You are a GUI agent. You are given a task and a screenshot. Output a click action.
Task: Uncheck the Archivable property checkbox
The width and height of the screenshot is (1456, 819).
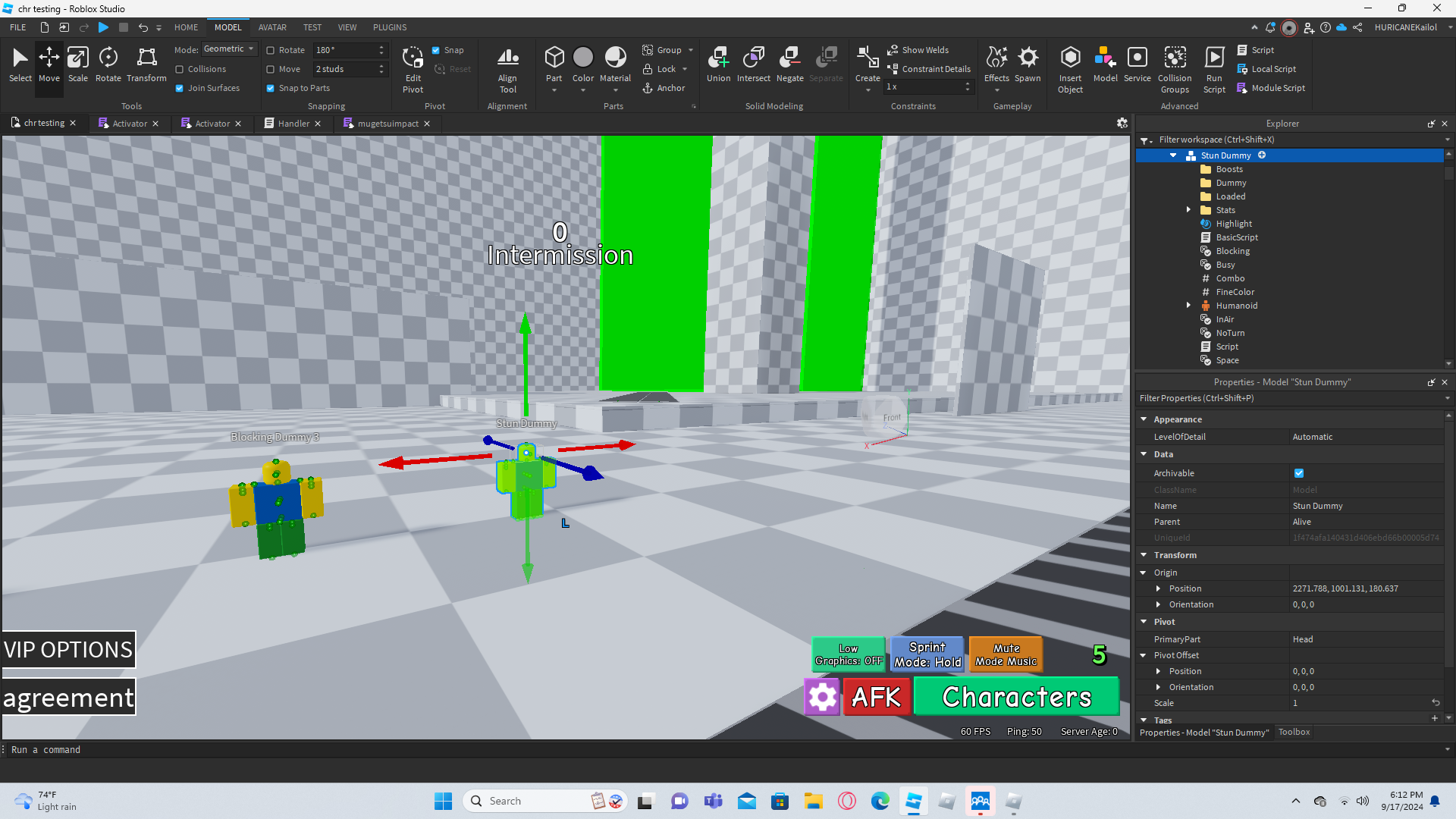point(1299,473)
